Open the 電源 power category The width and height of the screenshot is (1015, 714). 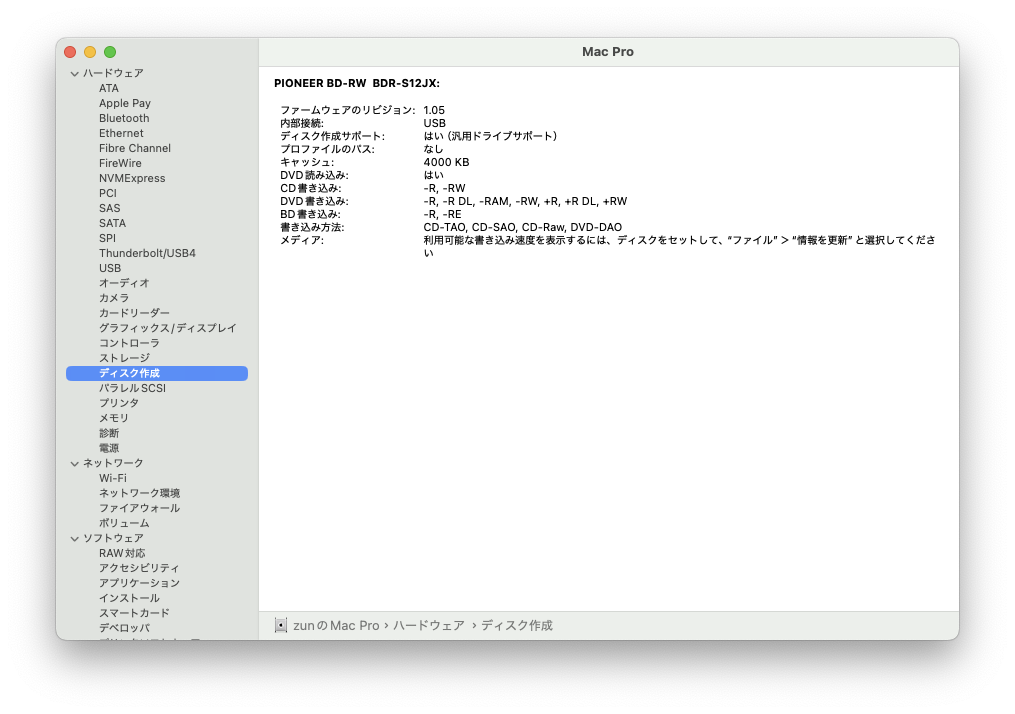tap(108, 448)
